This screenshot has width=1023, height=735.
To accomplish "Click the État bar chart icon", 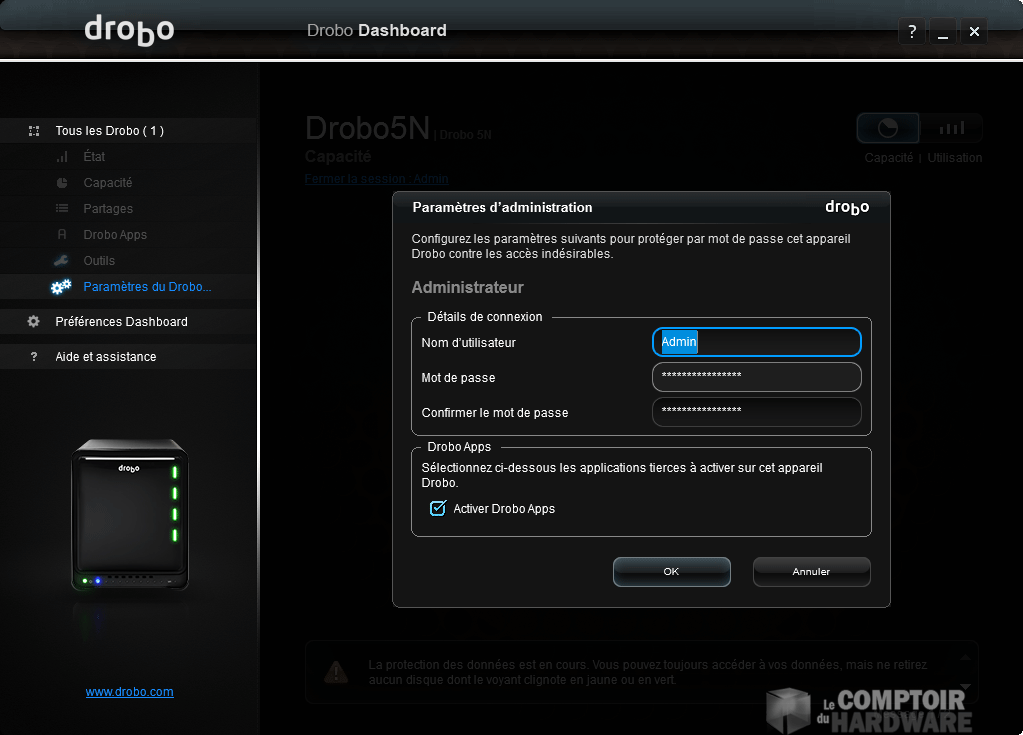I will 62,157.
